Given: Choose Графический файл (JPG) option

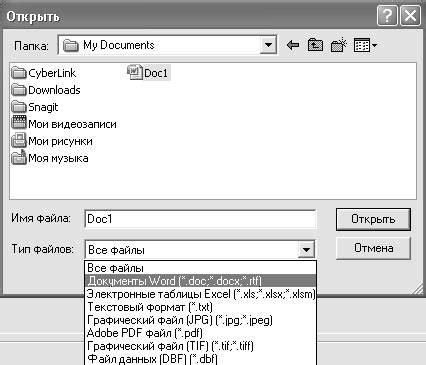Looking at the screenshot, I should coord(200,320).
